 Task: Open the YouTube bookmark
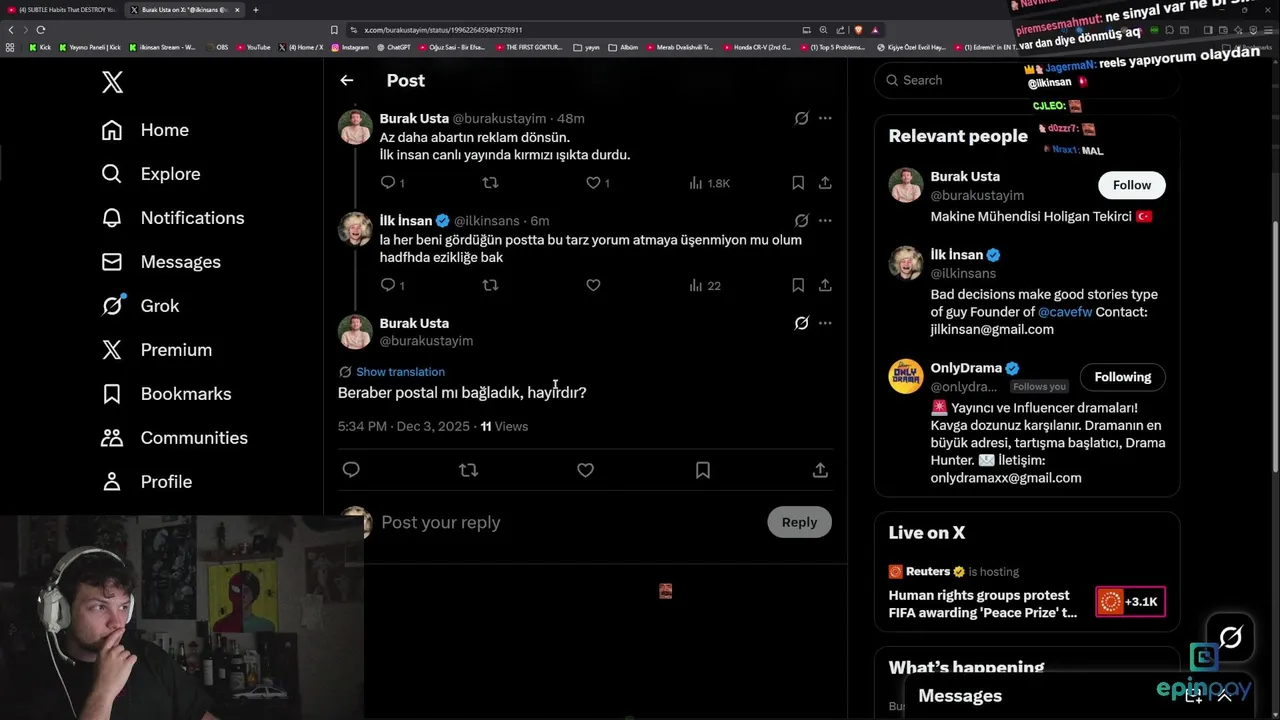pos(253,47)
